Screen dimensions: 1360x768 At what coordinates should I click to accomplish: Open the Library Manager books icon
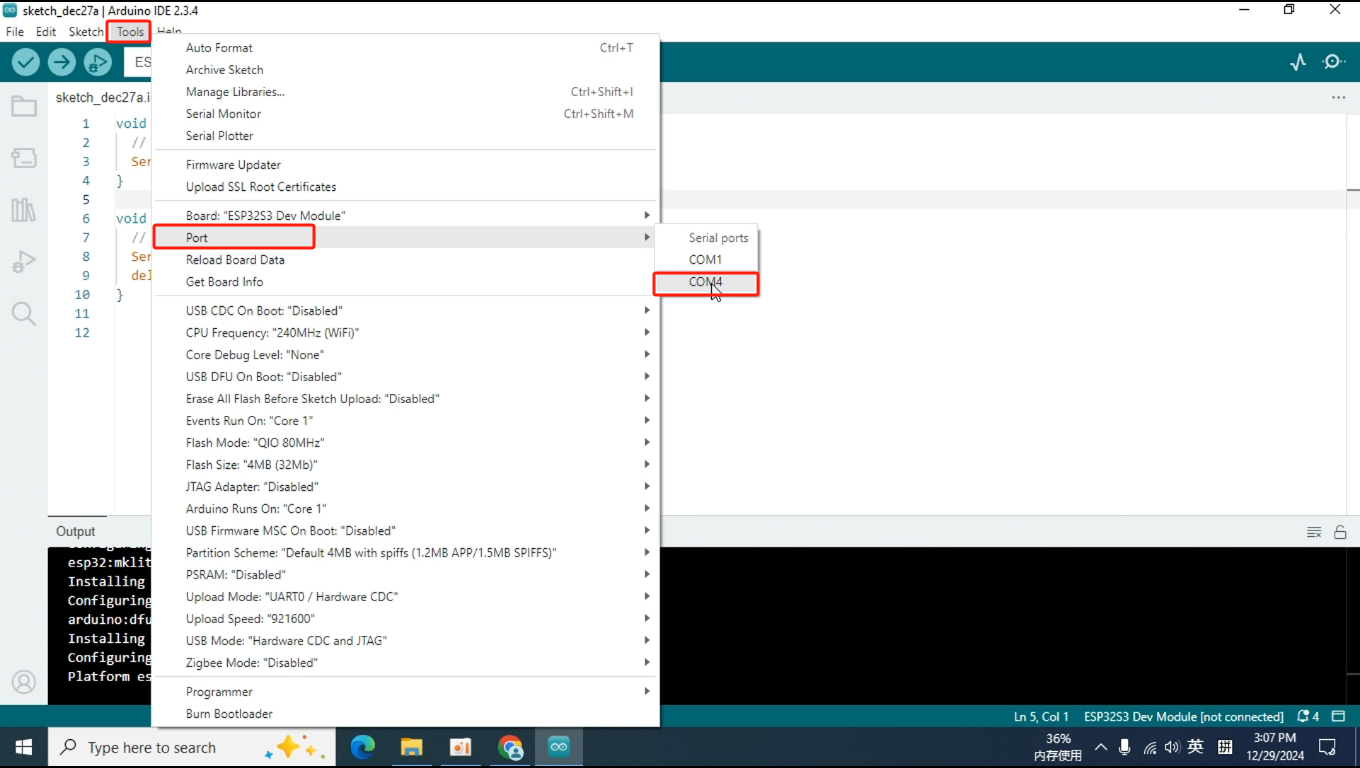click(24, 210)
